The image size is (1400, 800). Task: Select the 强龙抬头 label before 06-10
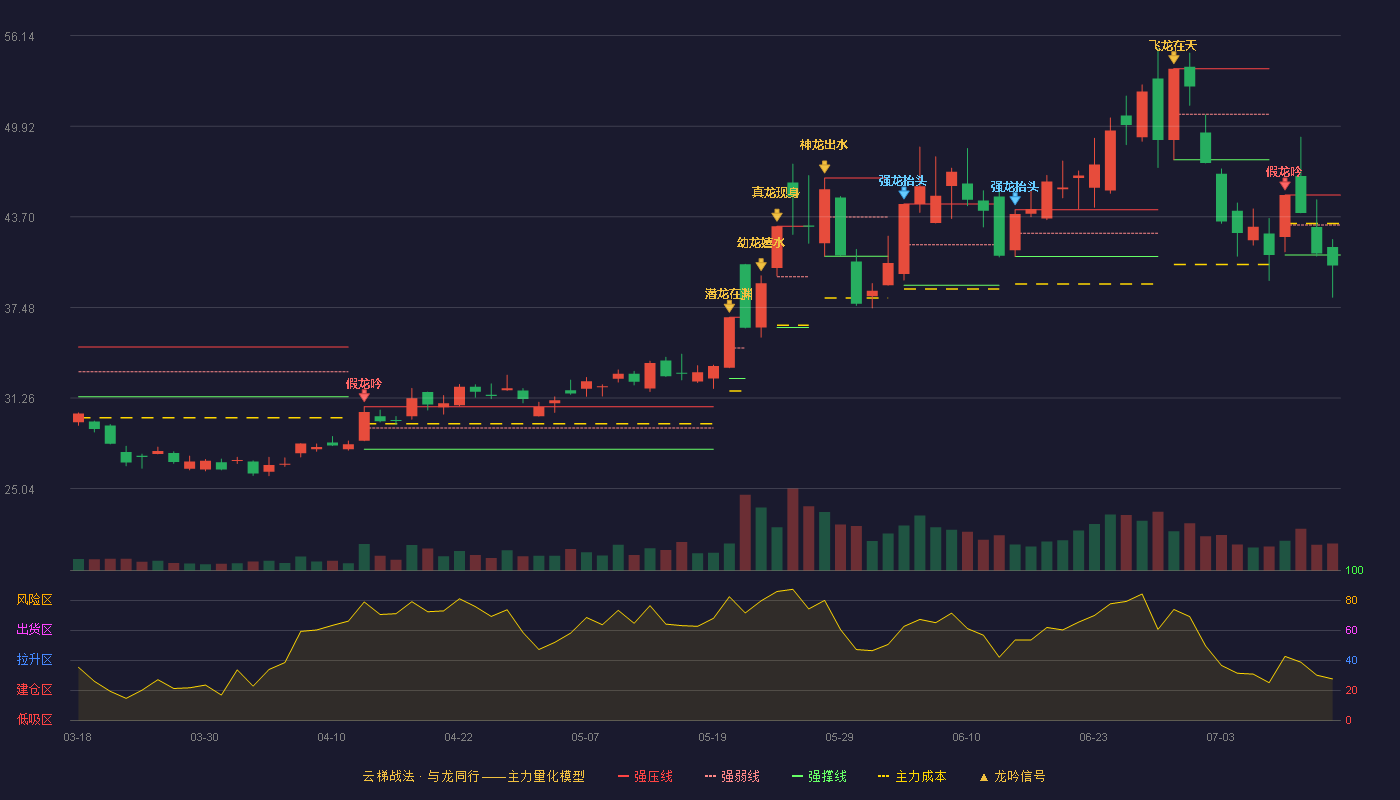coord(903,180)
